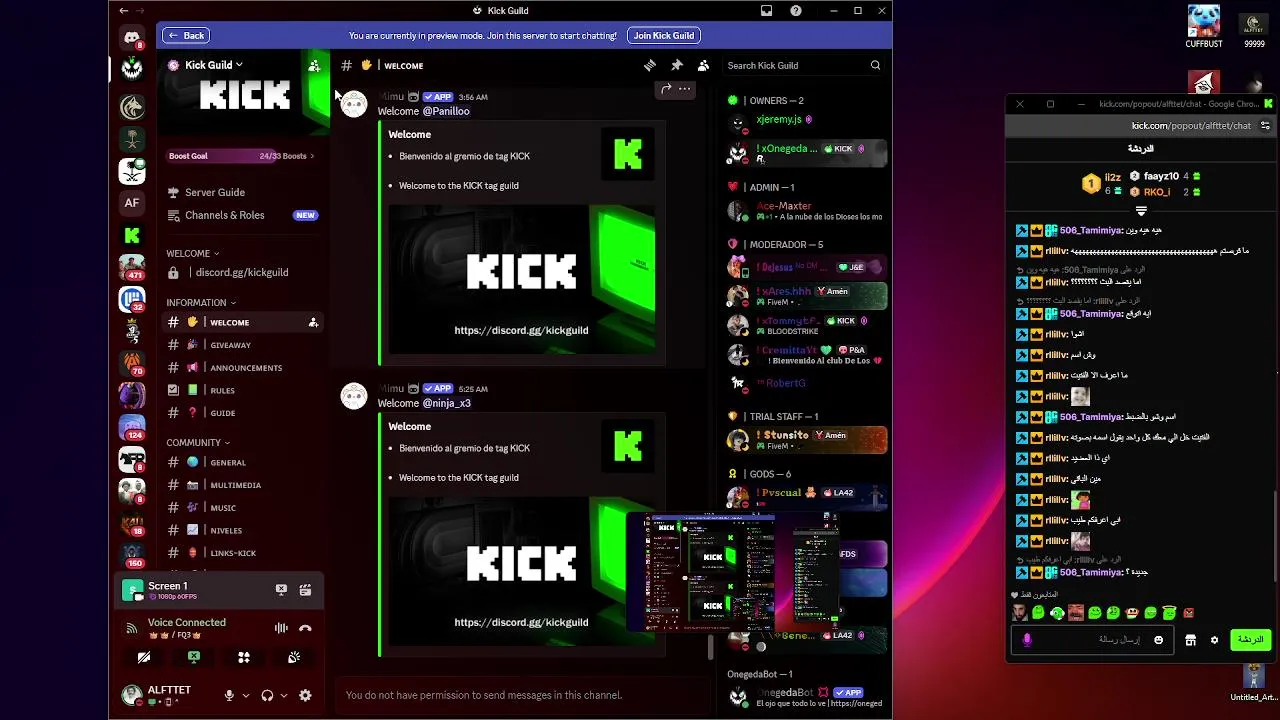Click the @ninja_x3 mention

click(x=446, y=403)
